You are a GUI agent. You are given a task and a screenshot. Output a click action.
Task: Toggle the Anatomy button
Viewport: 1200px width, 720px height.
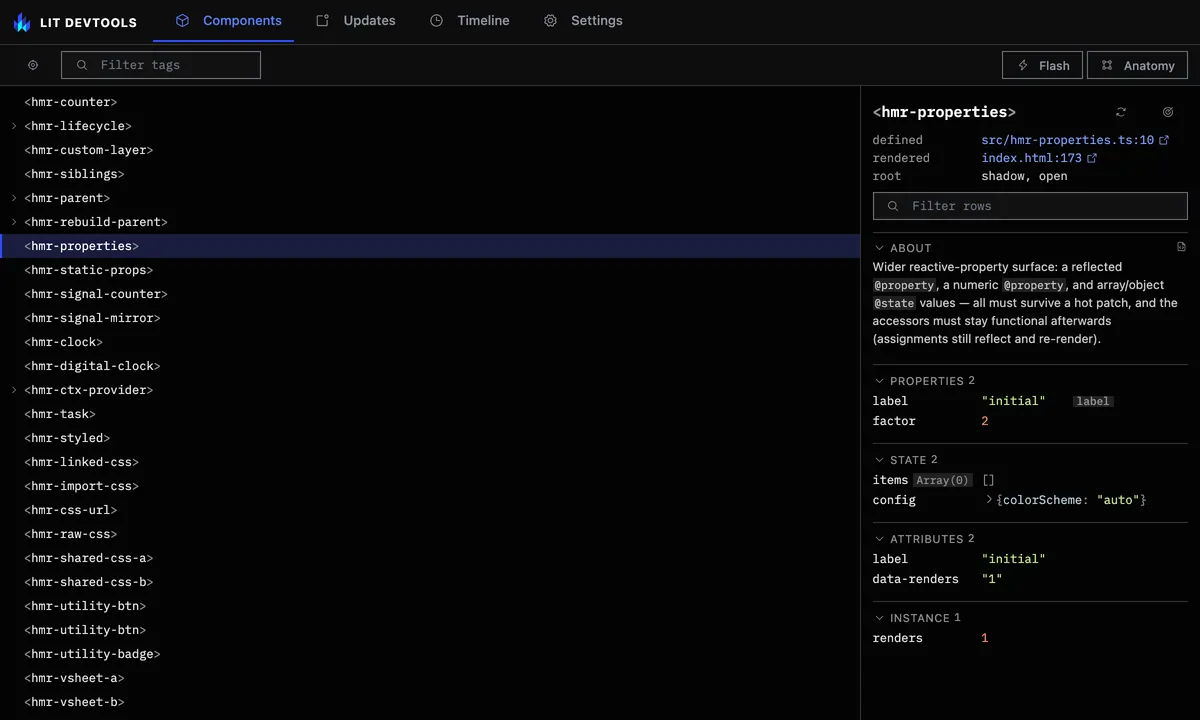pyautogui.click(x=1137, y=65)
